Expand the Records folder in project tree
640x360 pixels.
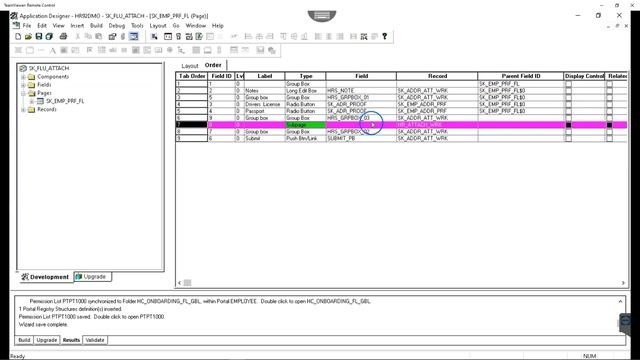click(23, 109)
